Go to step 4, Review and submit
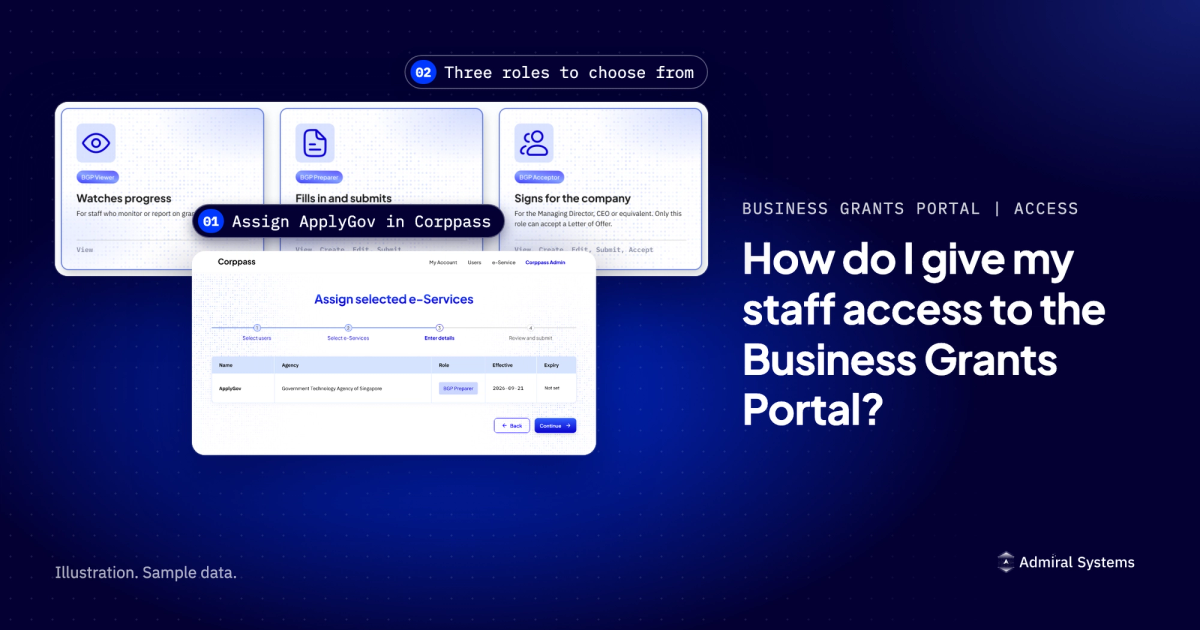The image size is (1200, 630). point(530,332)
